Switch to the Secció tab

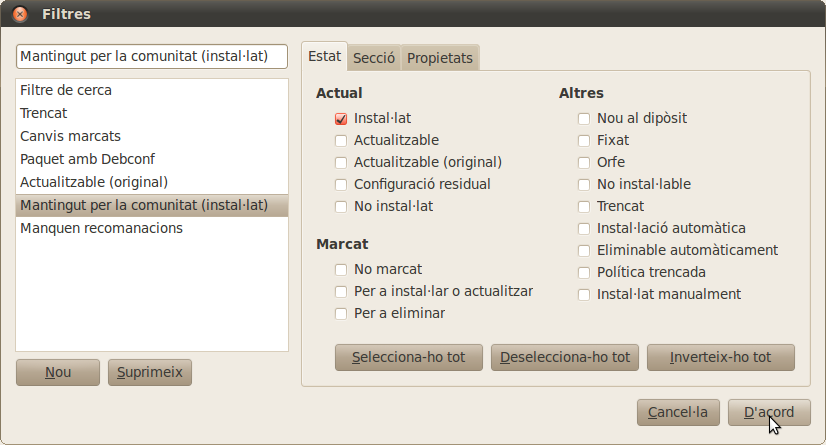click(374, 58)
